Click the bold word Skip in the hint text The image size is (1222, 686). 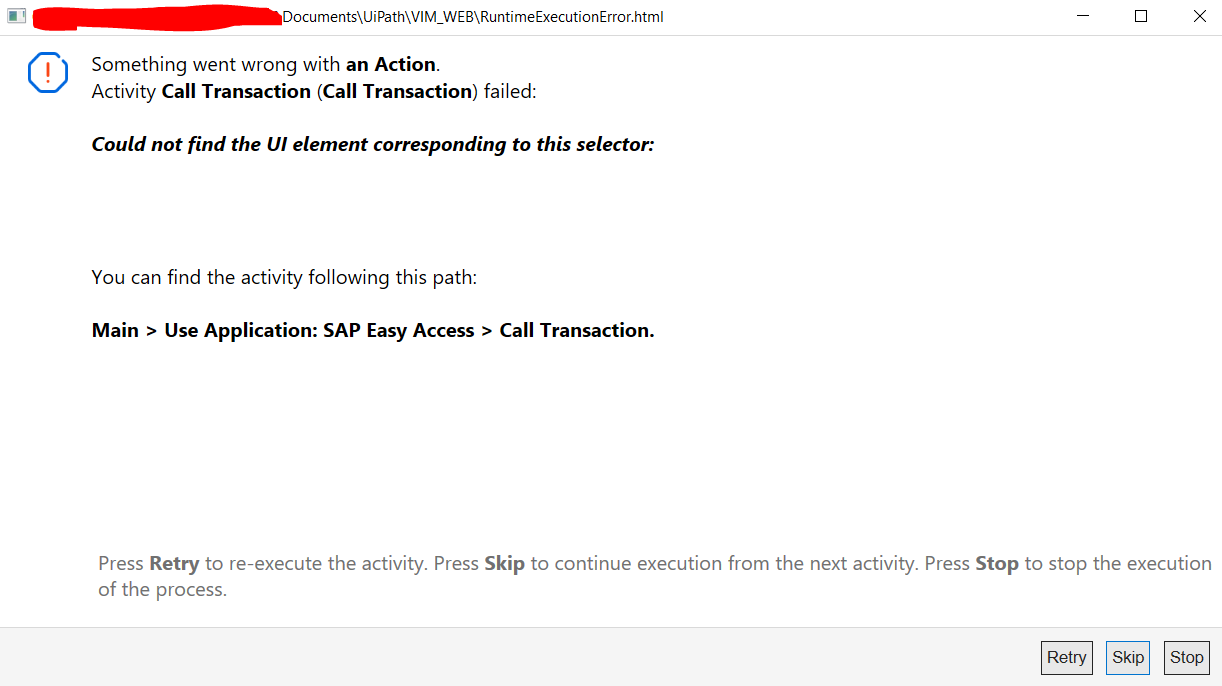click(x=504, y=563)
